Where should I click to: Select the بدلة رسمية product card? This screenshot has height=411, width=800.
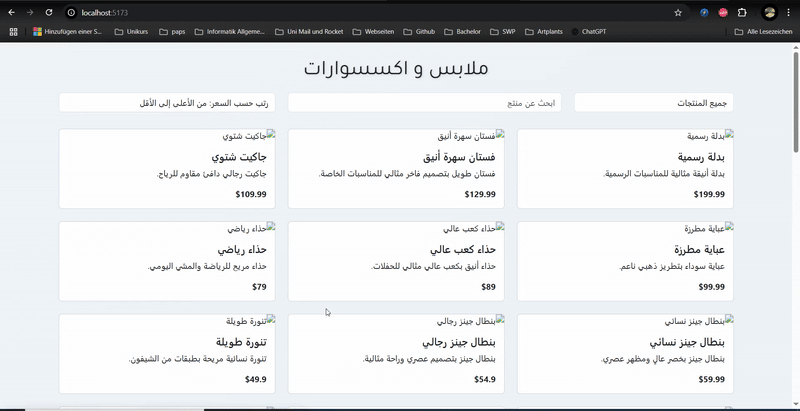[625, 168]
